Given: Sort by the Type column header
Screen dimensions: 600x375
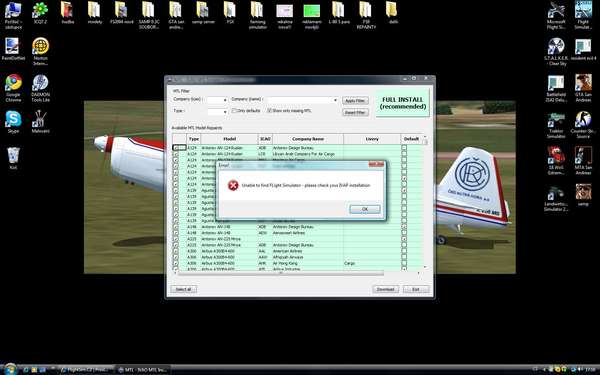Looking at the screenshot, I should 194,139.
